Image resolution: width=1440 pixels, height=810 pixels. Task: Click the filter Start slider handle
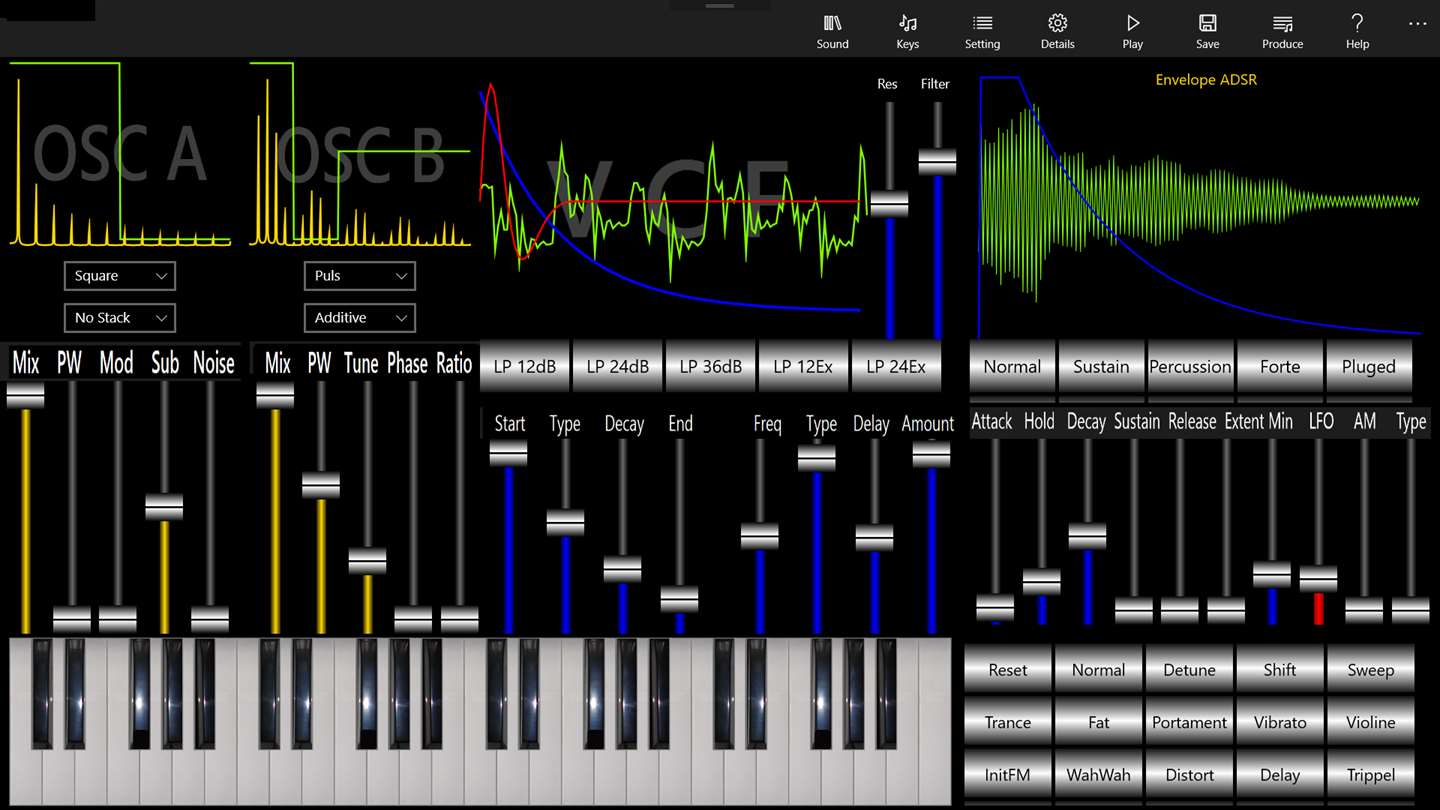point(508,453)
